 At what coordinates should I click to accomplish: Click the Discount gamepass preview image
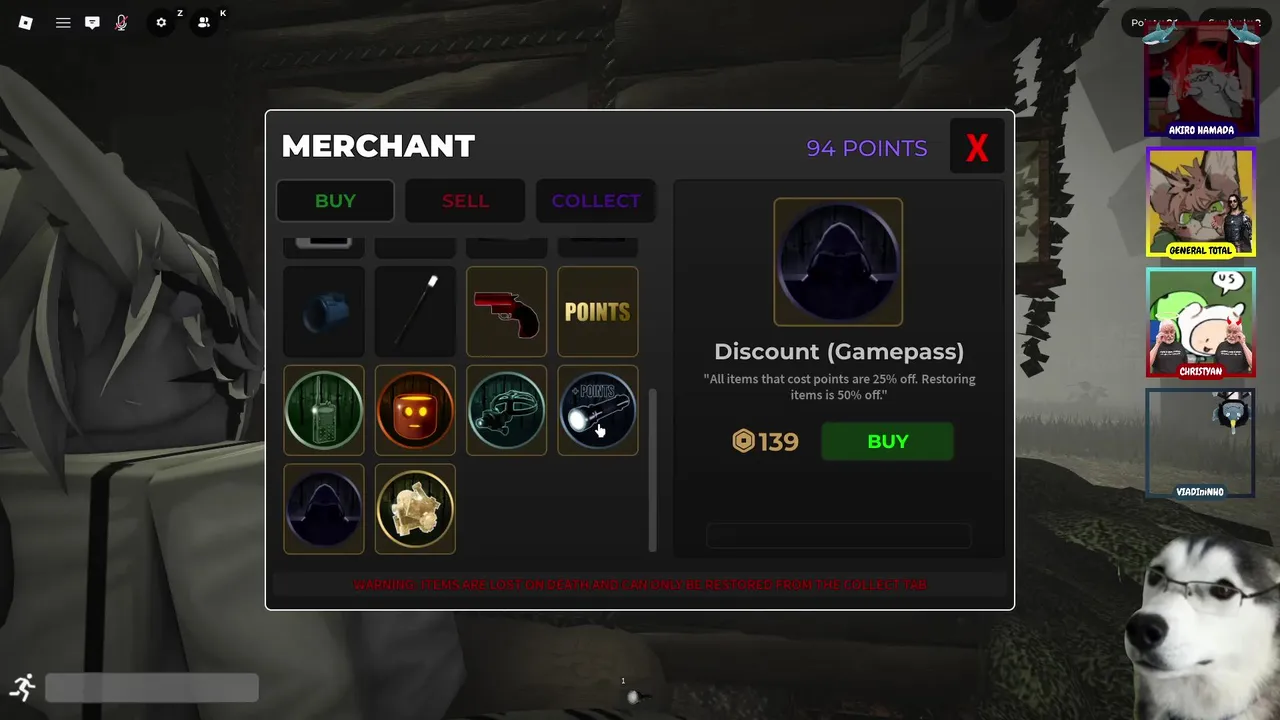[838, 262]
